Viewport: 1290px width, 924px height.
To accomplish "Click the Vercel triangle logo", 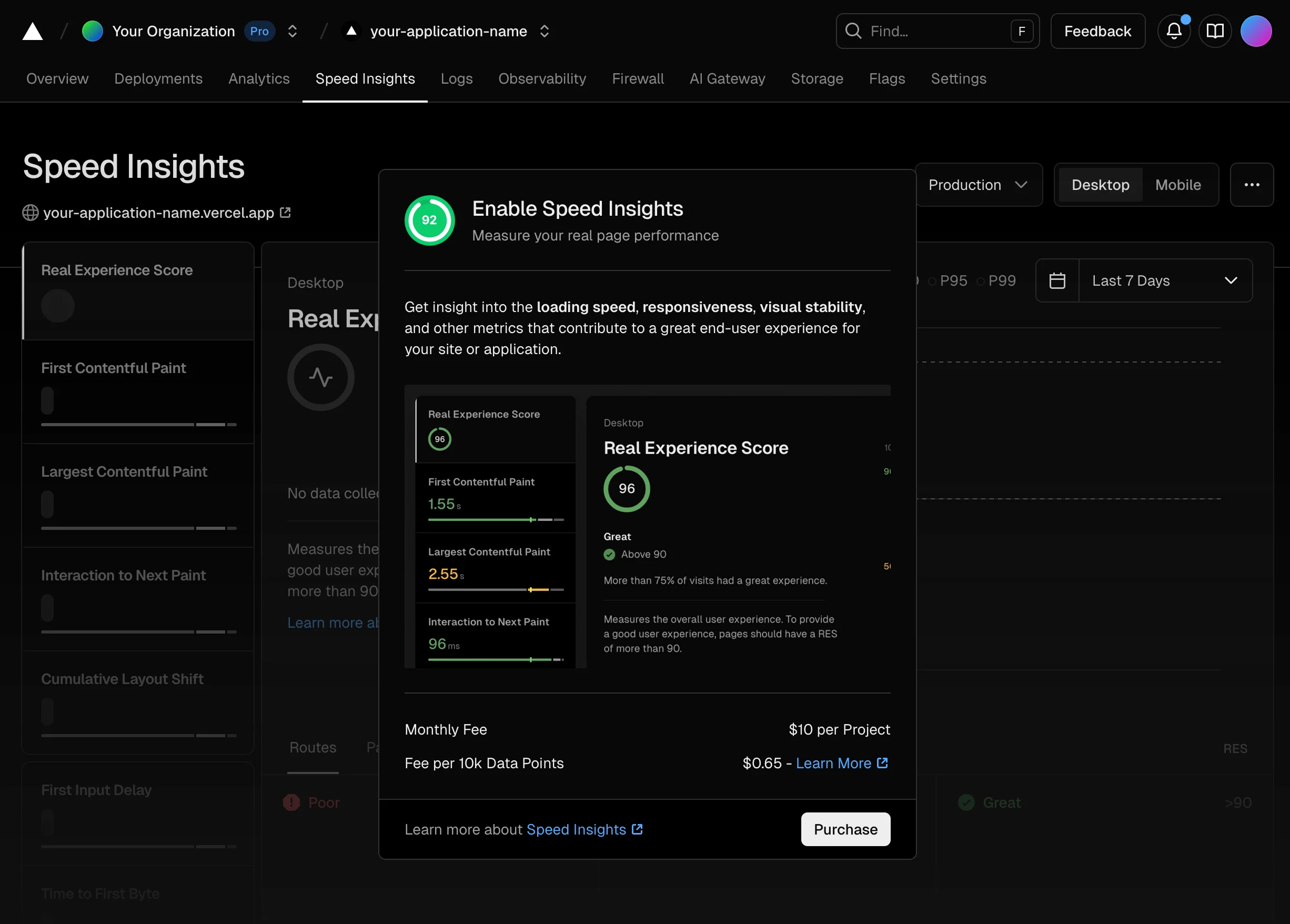I will click(33, 31).
